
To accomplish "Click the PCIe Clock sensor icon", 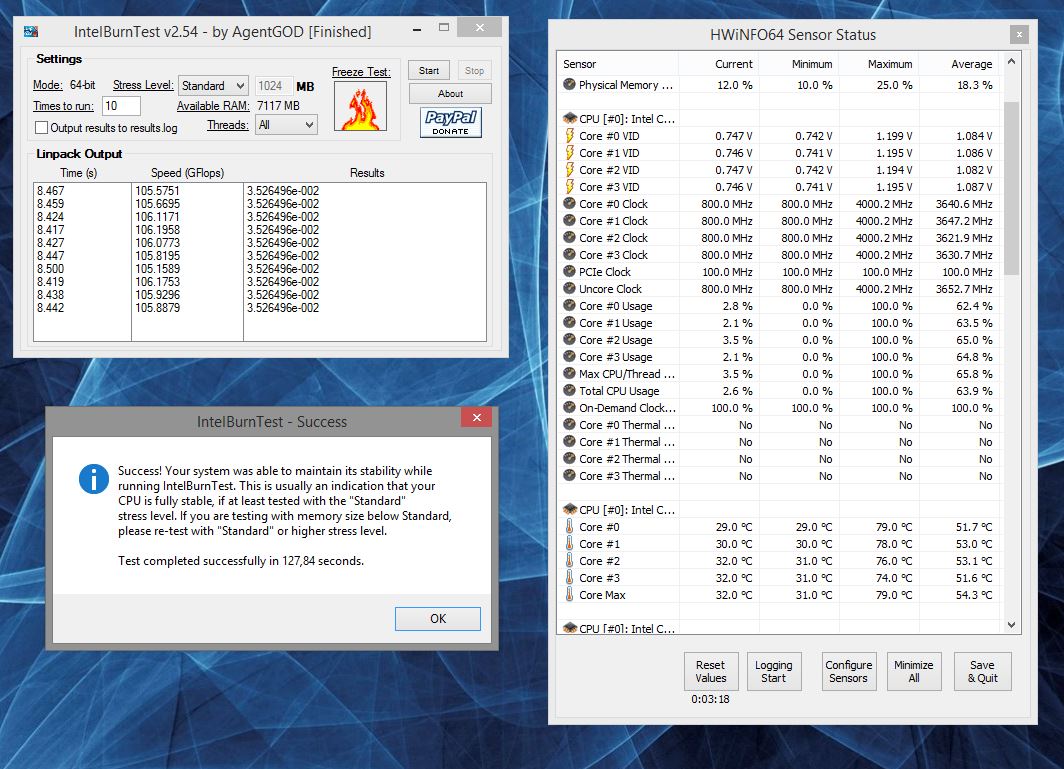I will tap(569, 271).
